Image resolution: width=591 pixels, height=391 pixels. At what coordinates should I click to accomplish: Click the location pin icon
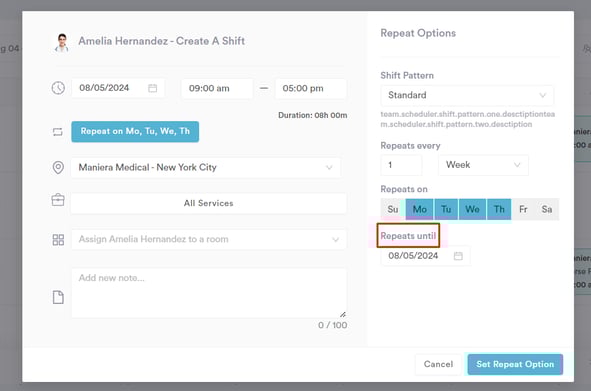(x=58, y=167)
